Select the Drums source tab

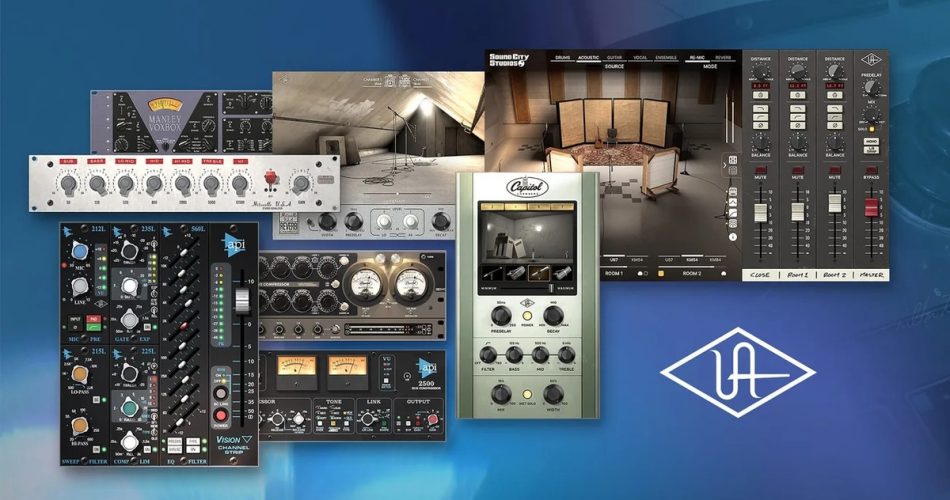pos(564,58)
